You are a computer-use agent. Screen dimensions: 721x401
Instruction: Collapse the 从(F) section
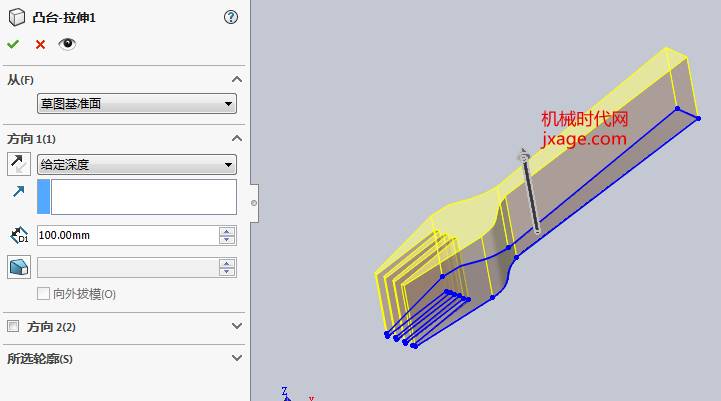[x=237, y=80]
